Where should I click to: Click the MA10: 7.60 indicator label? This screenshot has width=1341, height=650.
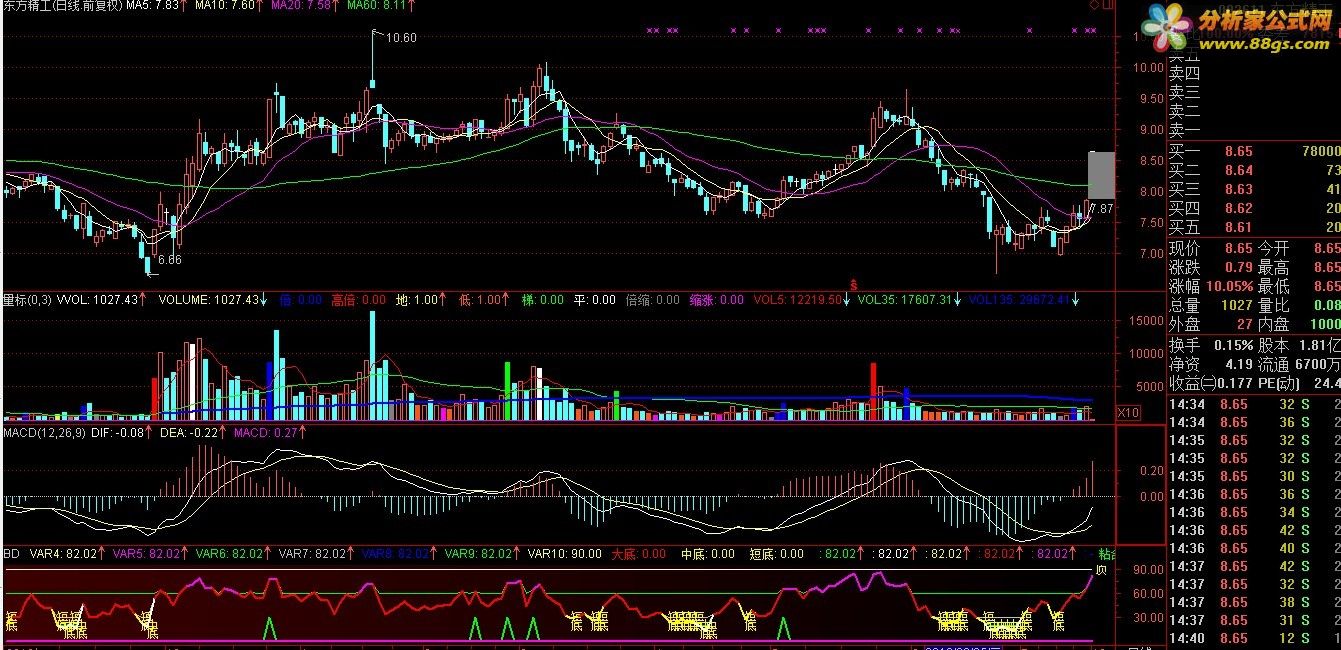tap(225, 6)
